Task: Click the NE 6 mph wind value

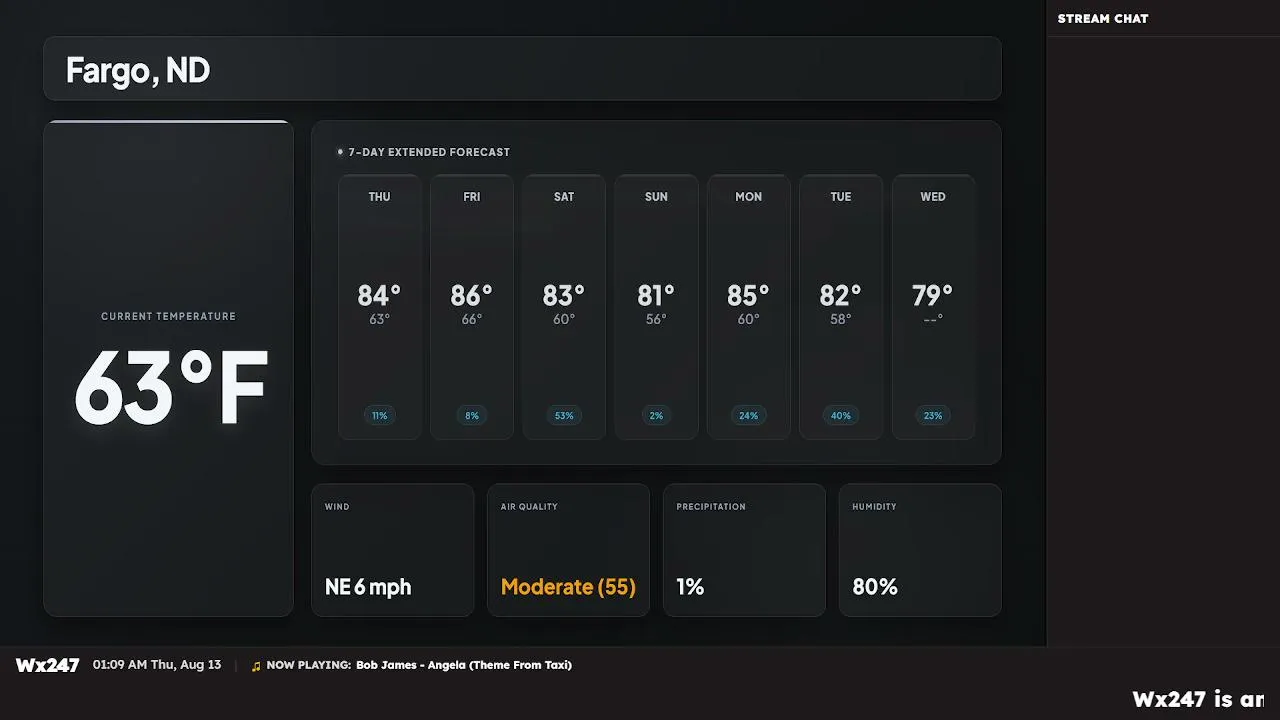Action: (x=368, y=587)
